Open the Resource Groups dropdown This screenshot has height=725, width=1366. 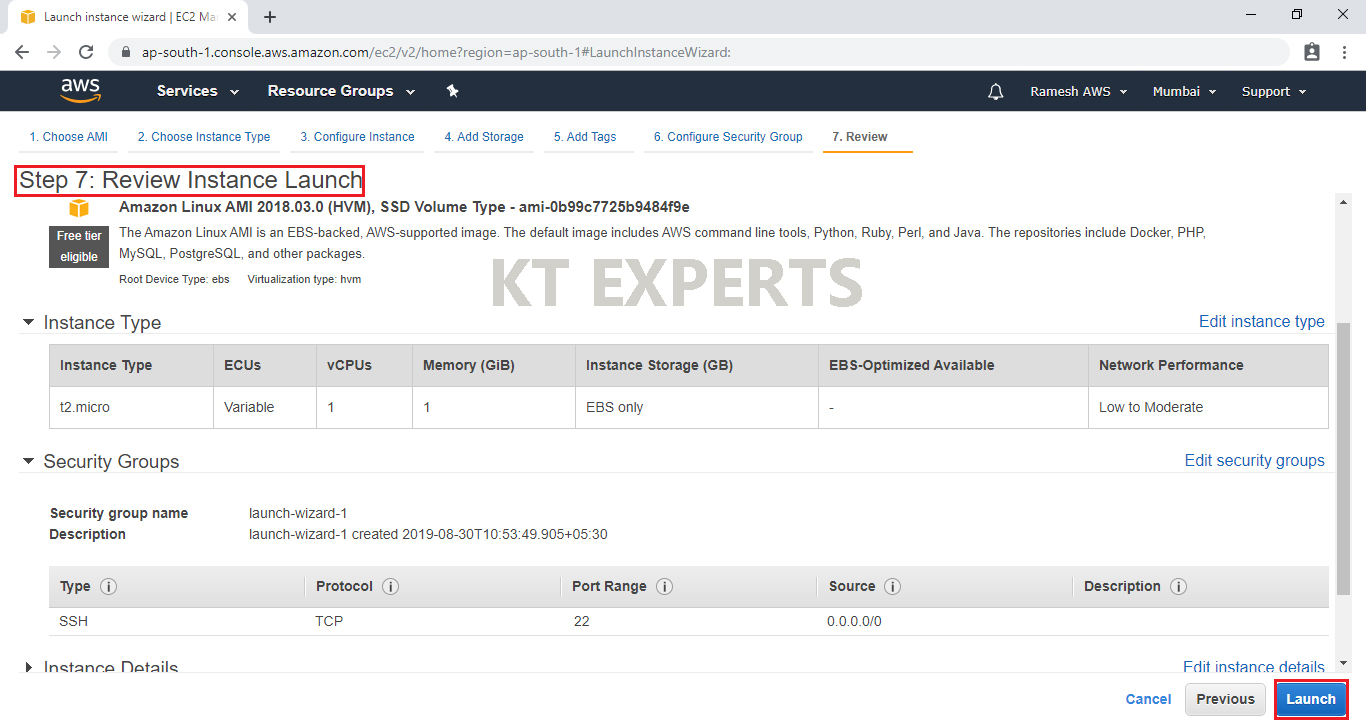[341, 91]
